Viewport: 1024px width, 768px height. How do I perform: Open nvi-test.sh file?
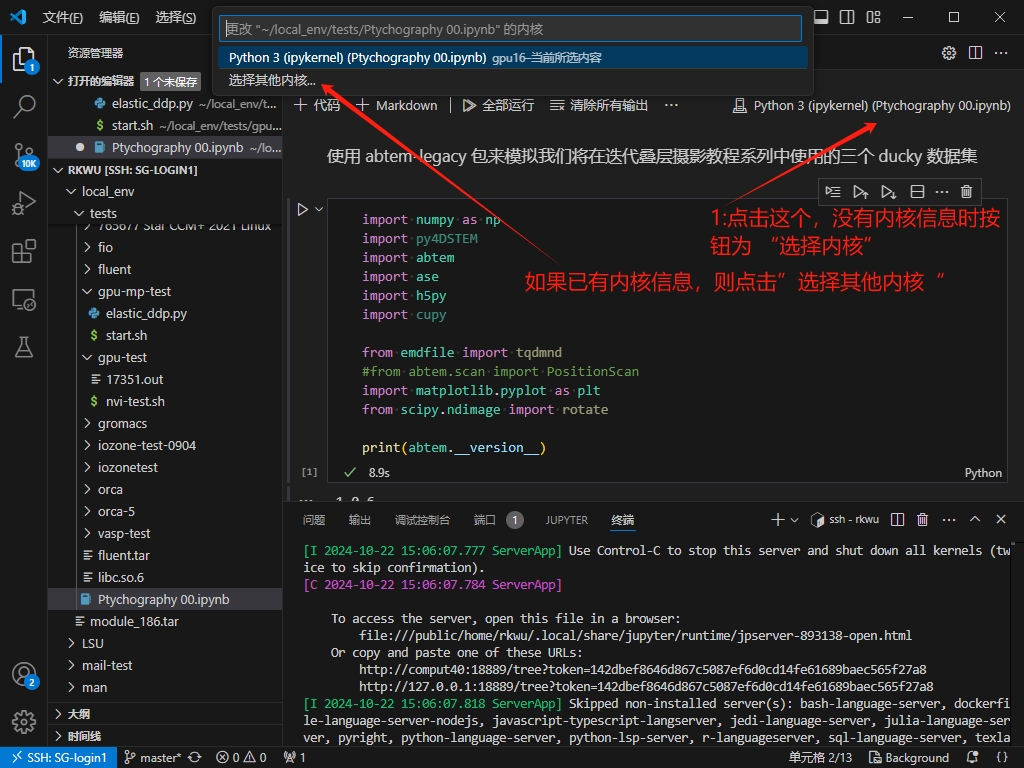point(135,401)
